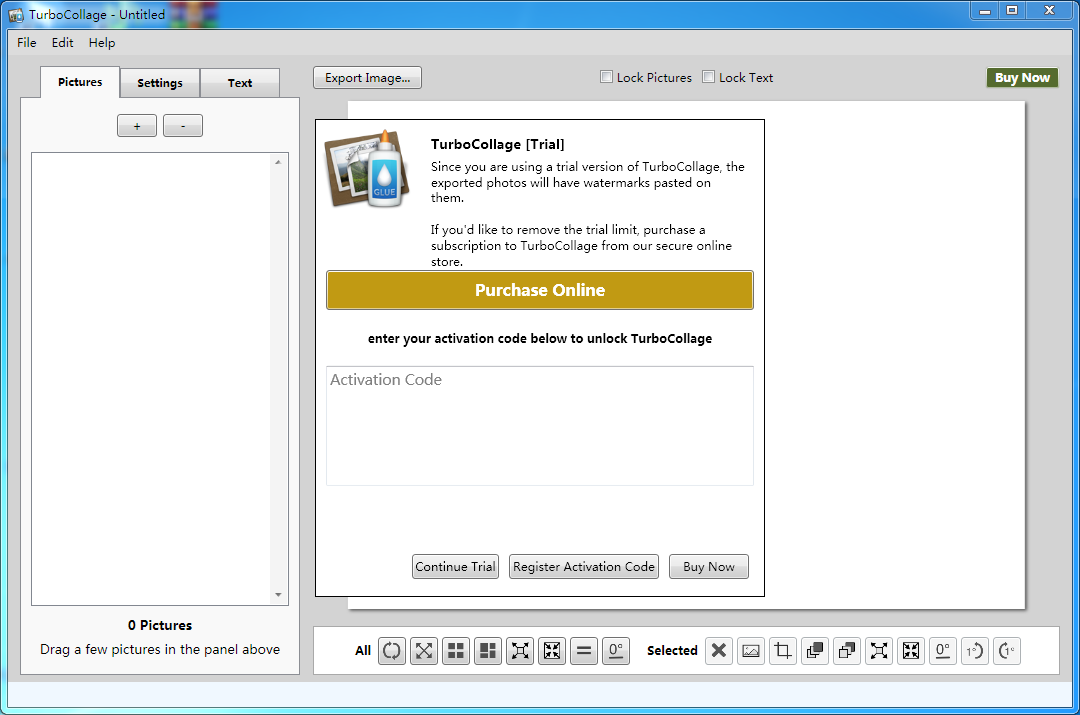Delete selected picture with X icon
Screen dimensions: 1080x715
[x=718, y=650]
